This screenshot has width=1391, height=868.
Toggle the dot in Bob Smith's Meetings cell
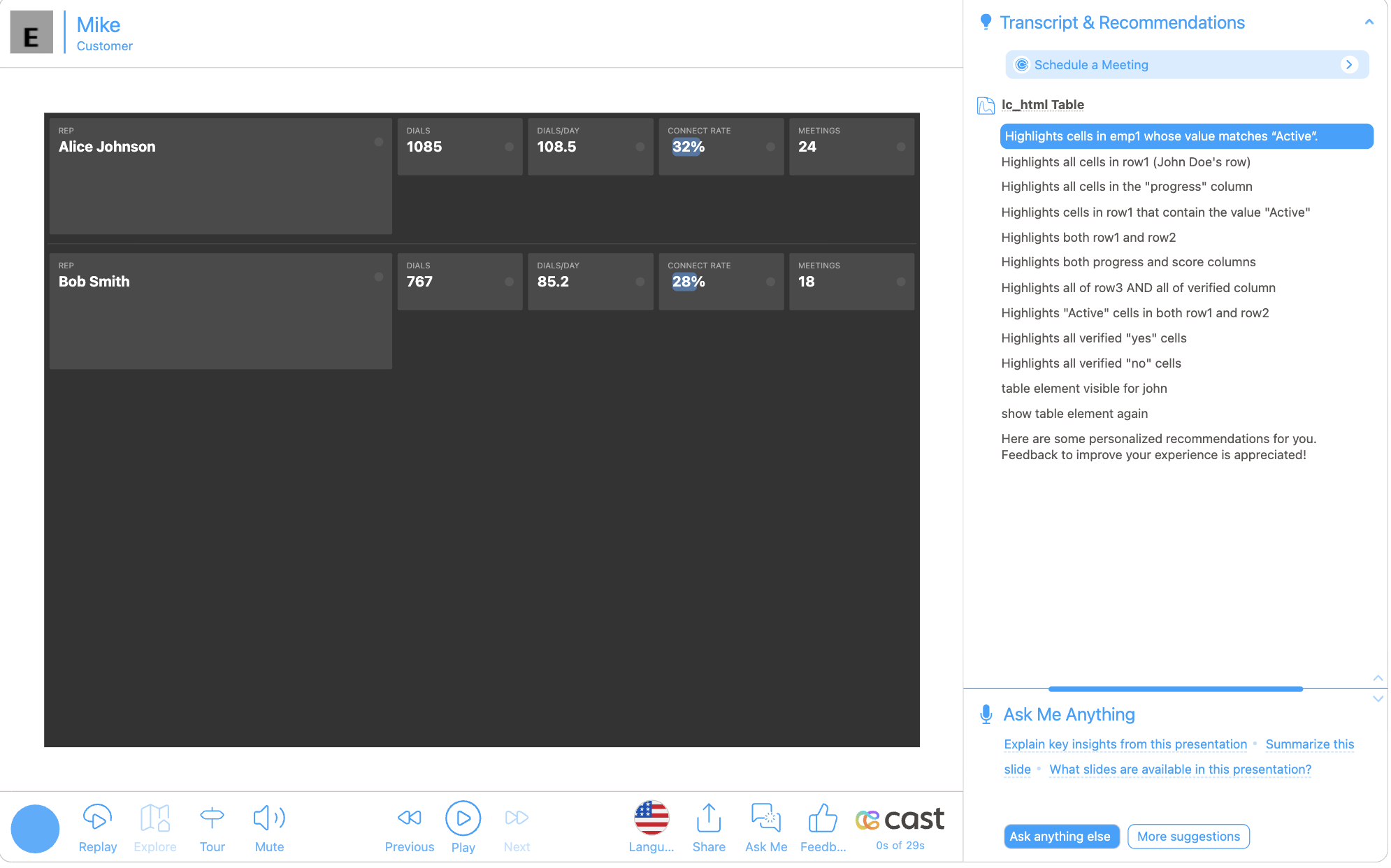click(901, 282)
